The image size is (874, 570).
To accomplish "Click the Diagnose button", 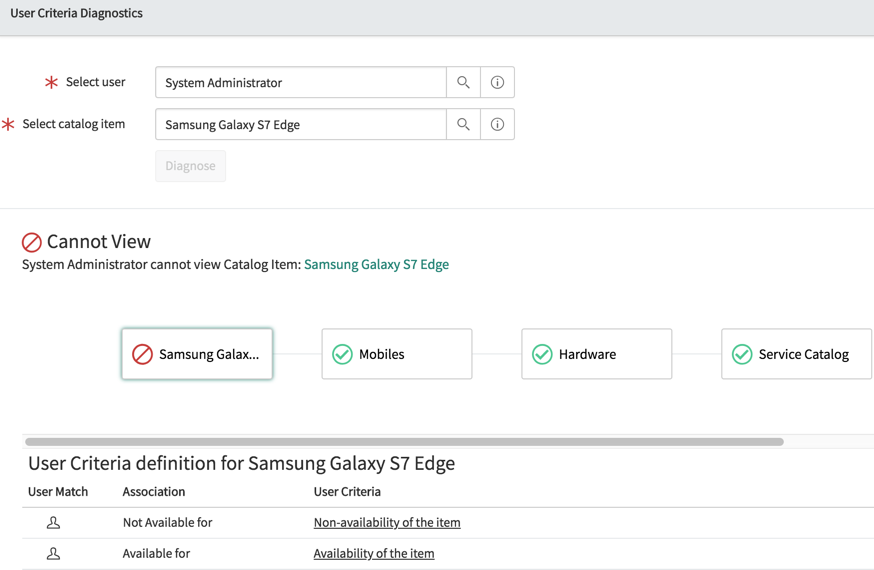I will point(191,166).
